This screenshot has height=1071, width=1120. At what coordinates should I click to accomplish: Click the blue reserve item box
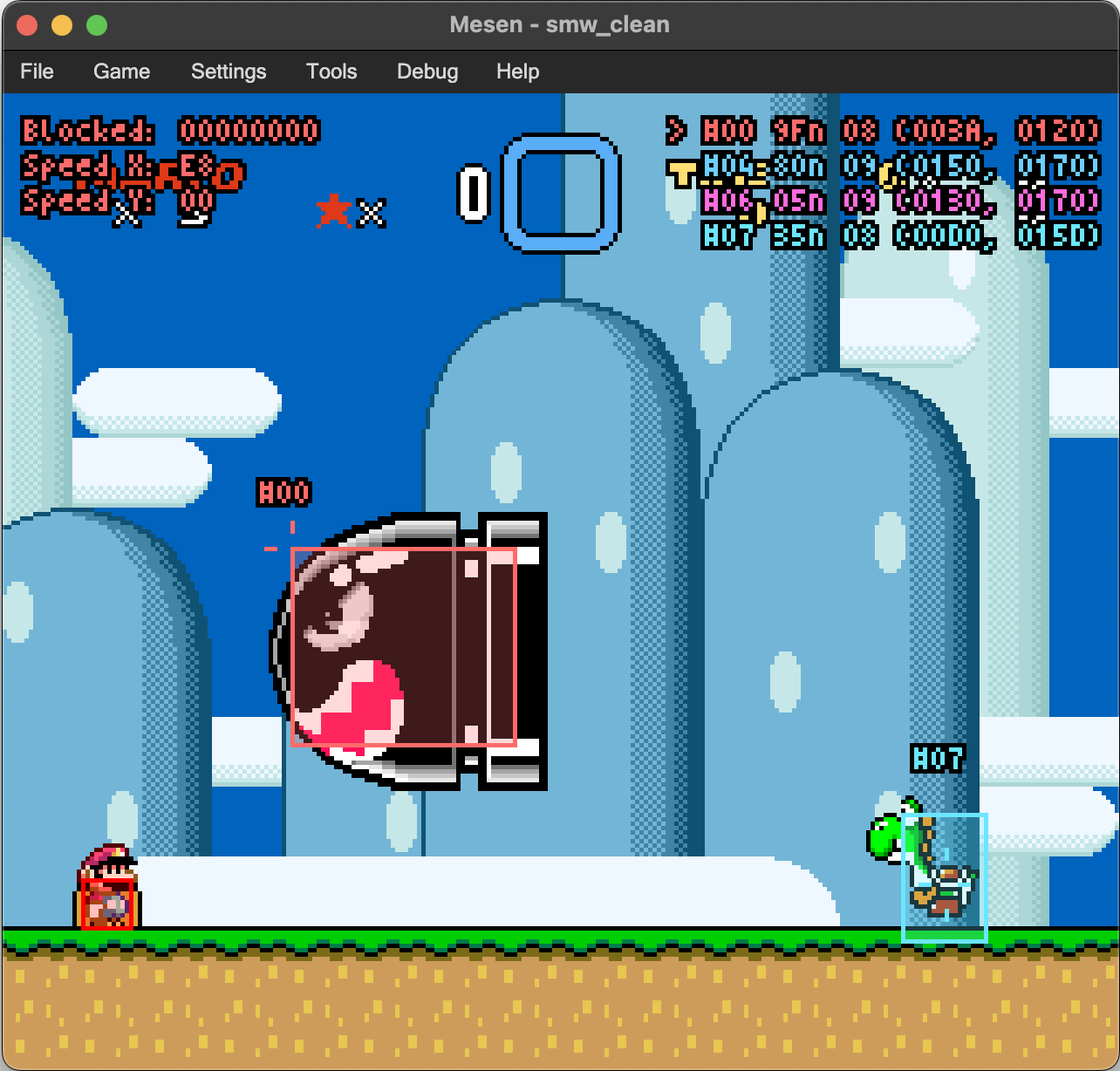click(561, 193)
